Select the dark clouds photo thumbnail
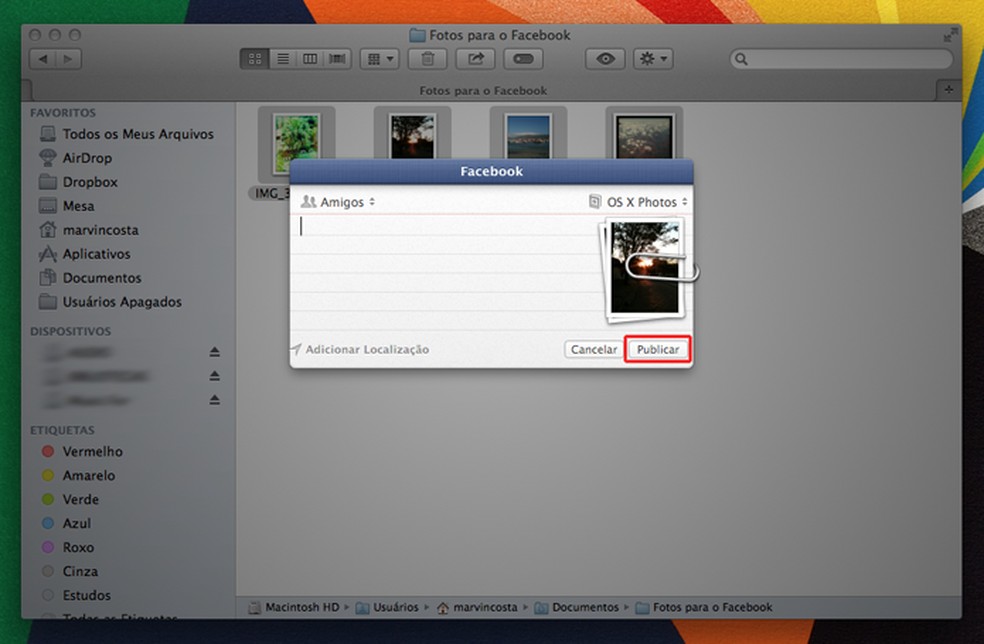The height and width of the screenshot is (644, 984). [x=644, y=134]
